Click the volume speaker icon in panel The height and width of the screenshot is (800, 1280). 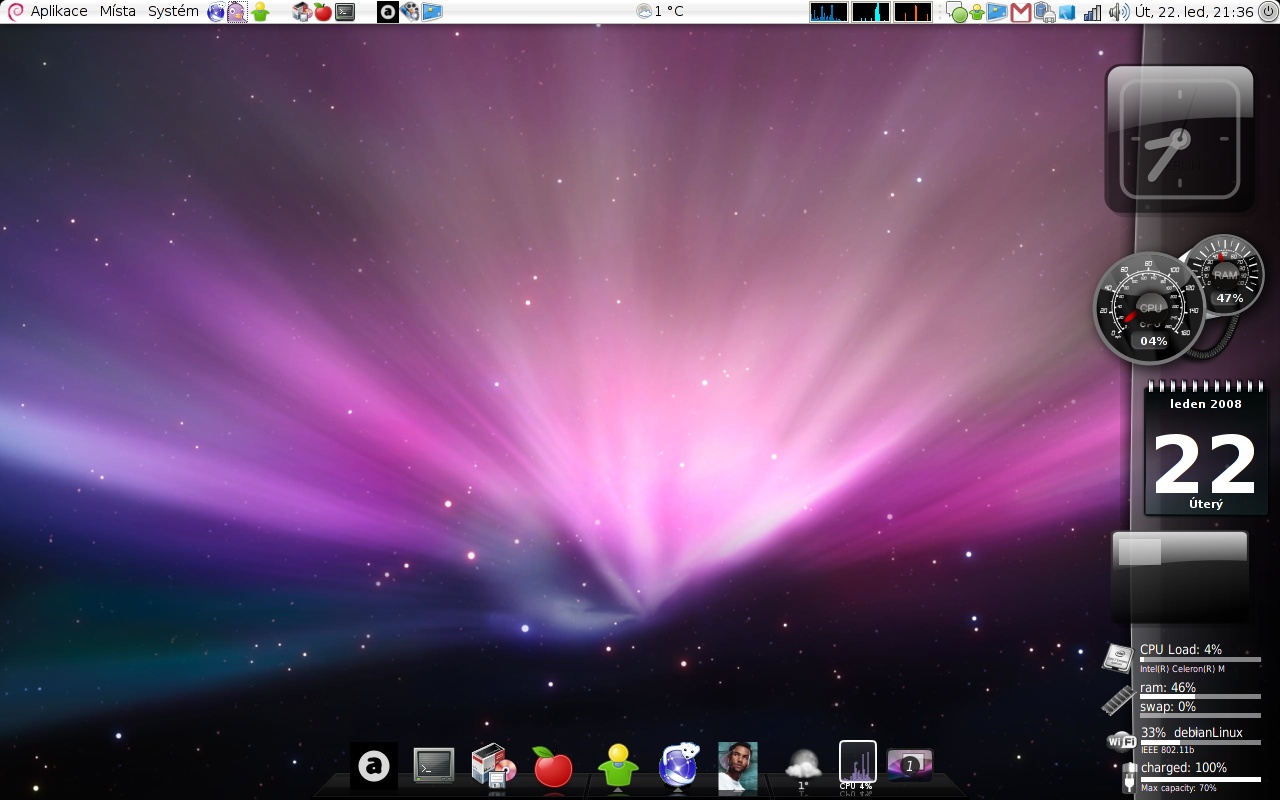1119,12
